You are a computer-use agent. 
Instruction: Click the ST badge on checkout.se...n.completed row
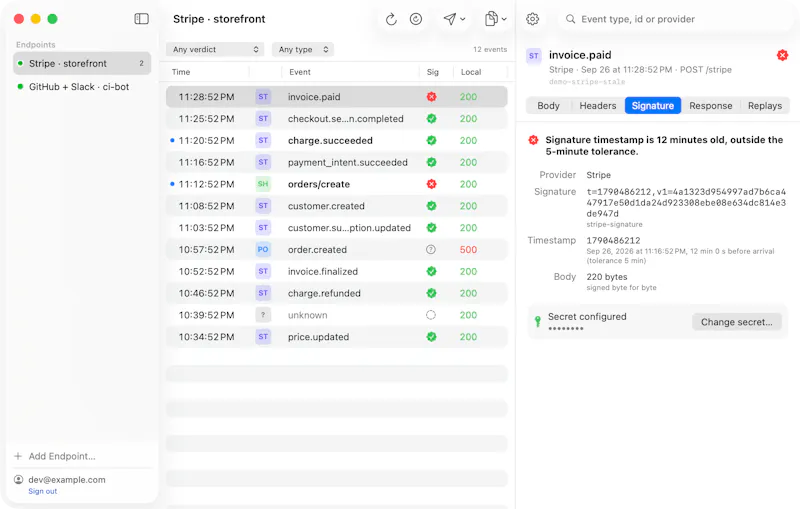coord(263,118)
